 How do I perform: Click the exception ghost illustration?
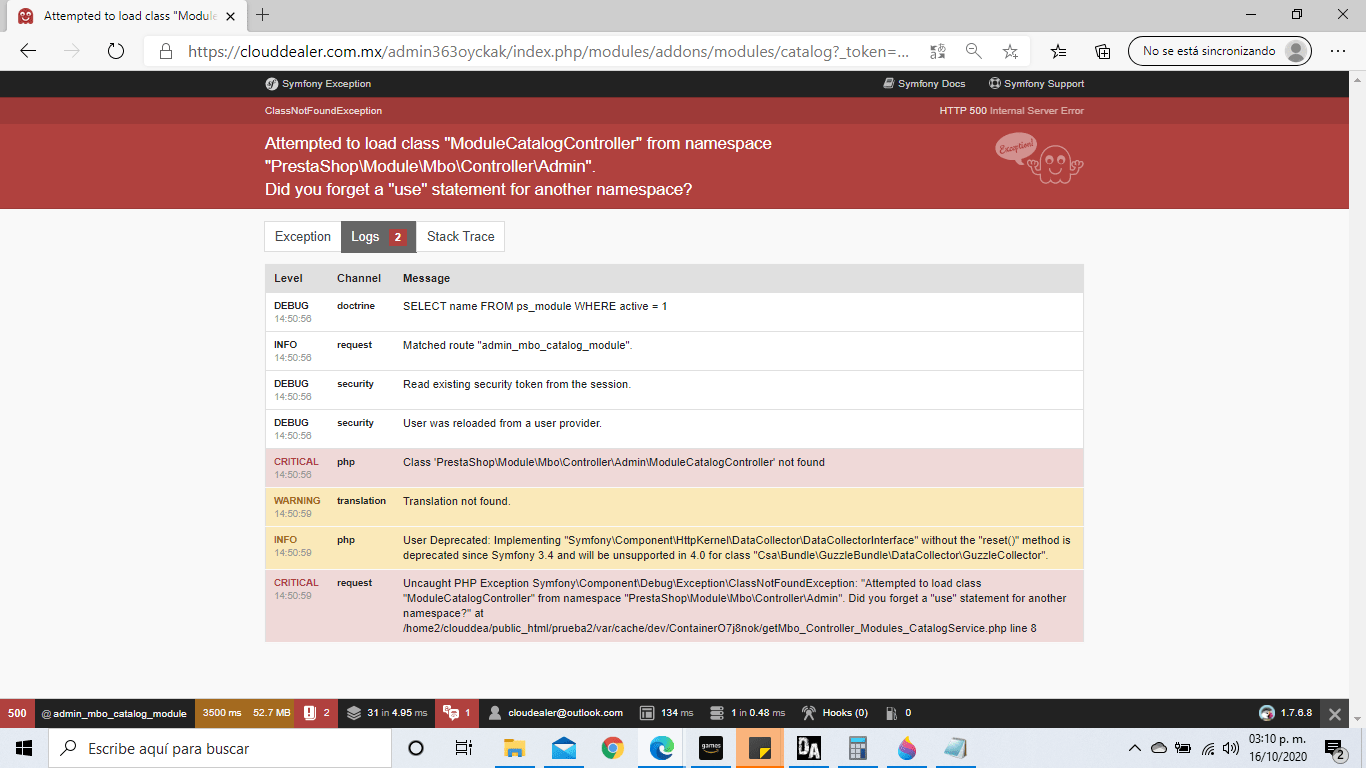tap(1039, 160)
